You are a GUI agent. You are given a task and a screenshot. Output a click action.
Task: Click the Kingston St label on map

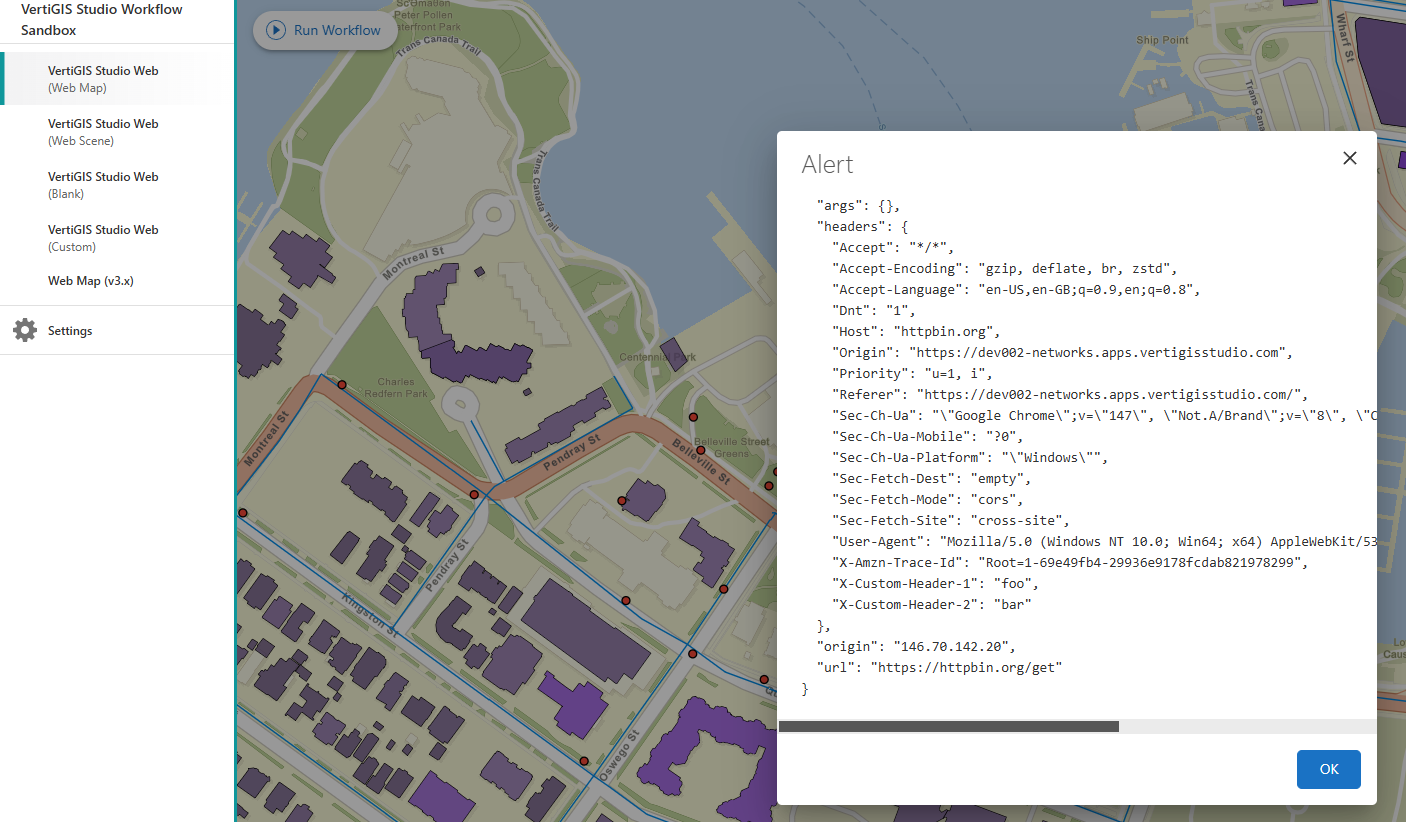pyautogui.click(x=370, y=613)
